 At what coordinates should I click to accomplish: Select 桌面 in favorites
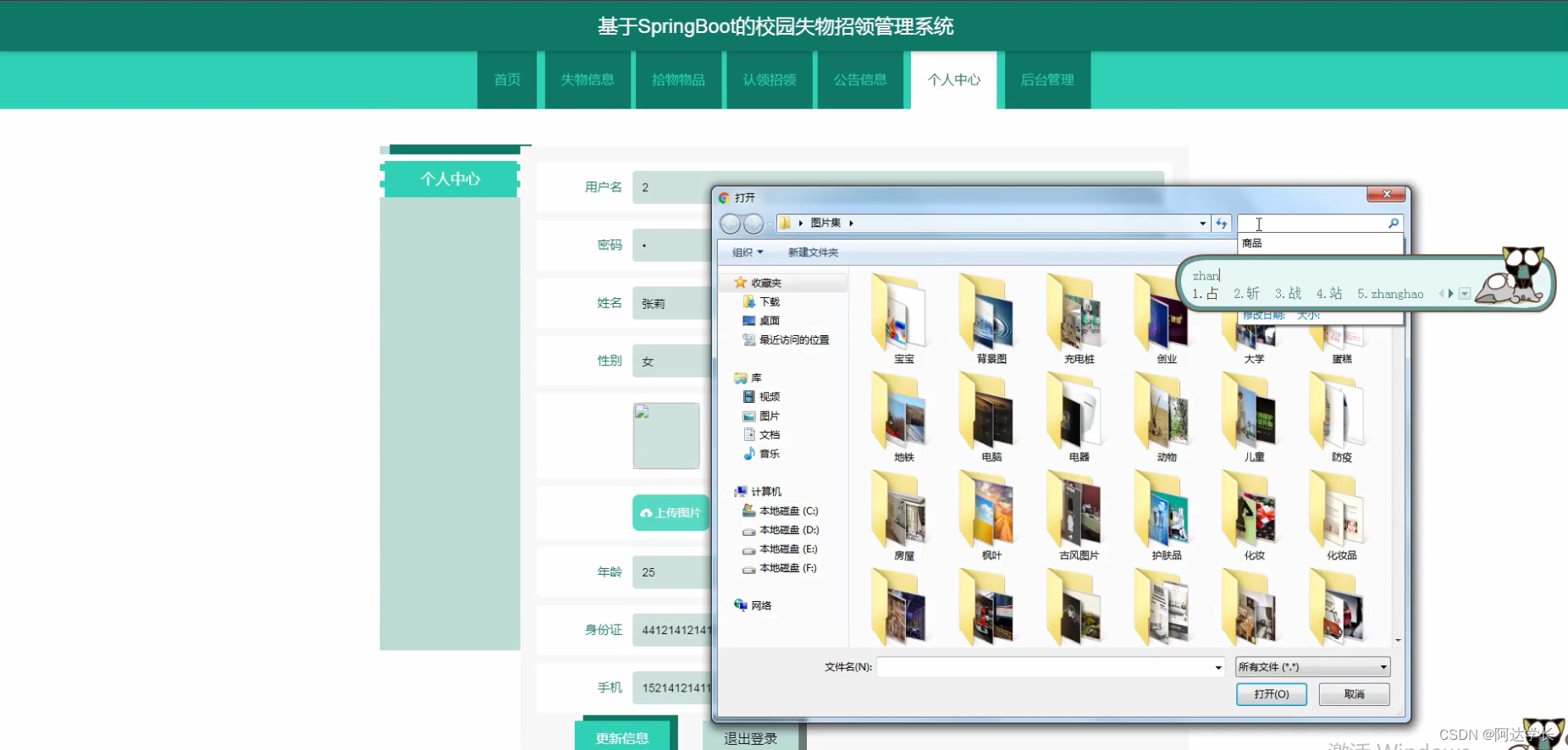pyautogui.click(x=761, y=321)
